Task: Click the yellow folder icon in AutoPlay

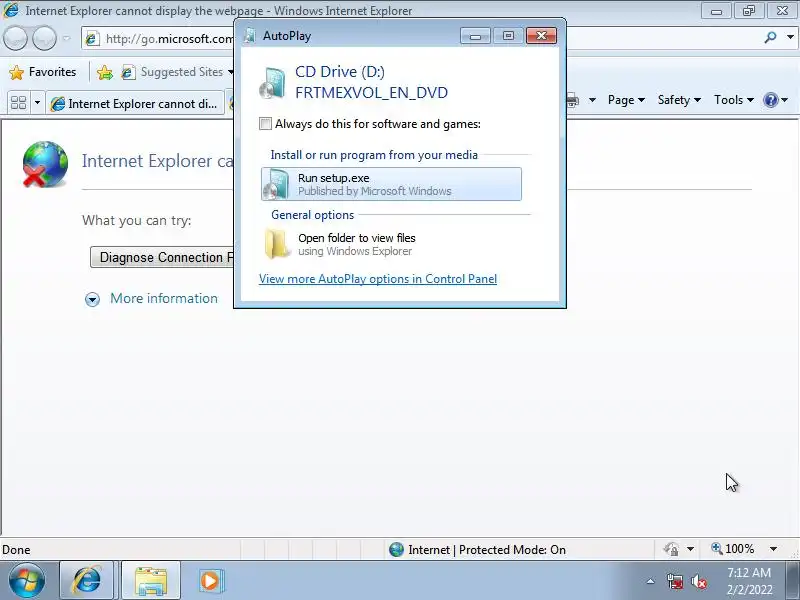Action: coord(277,244)
